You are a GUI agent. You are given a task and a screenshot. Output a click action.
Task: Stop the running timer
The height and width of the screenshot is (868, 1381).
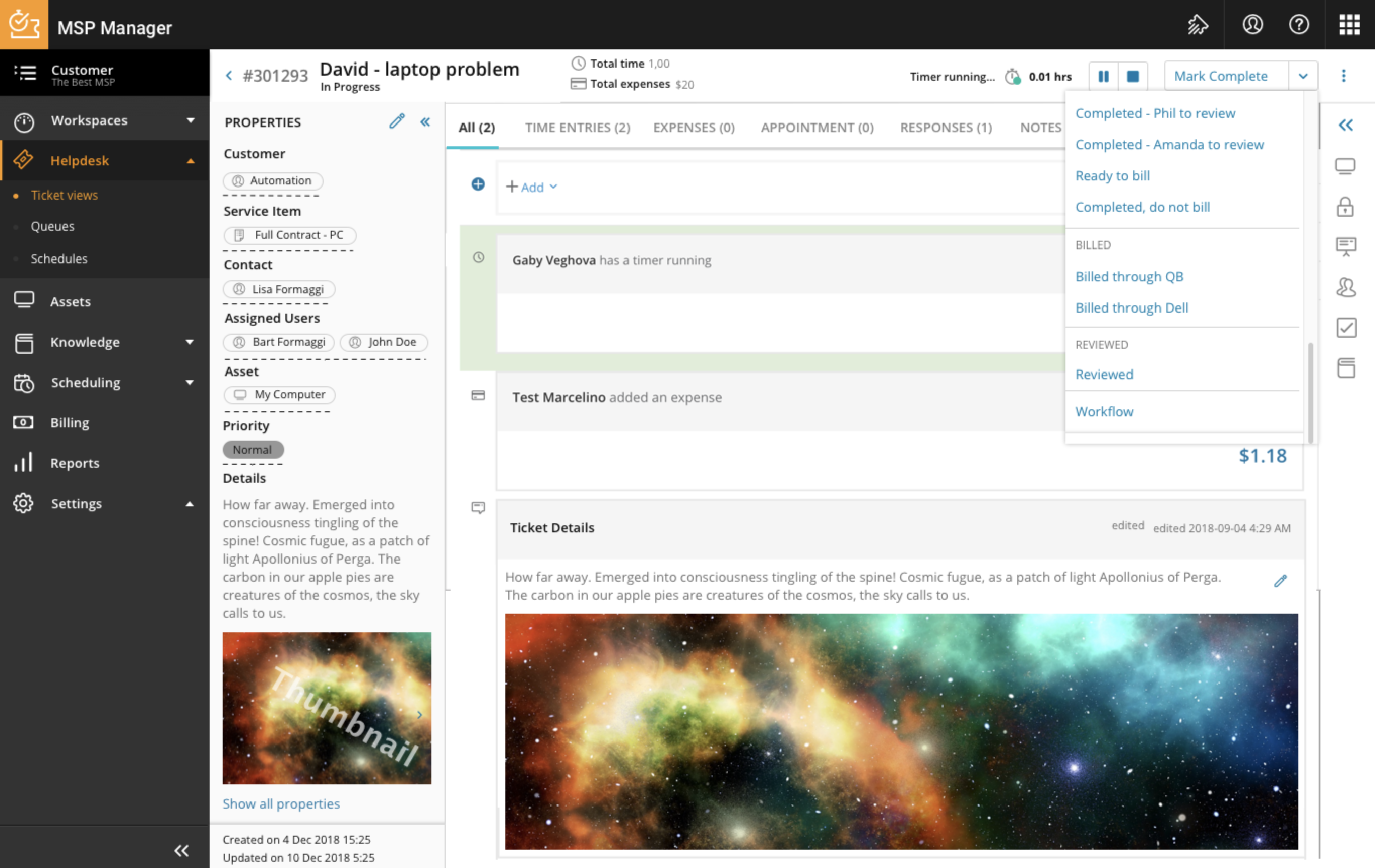pyautogui.click(x=1133, y=76)
